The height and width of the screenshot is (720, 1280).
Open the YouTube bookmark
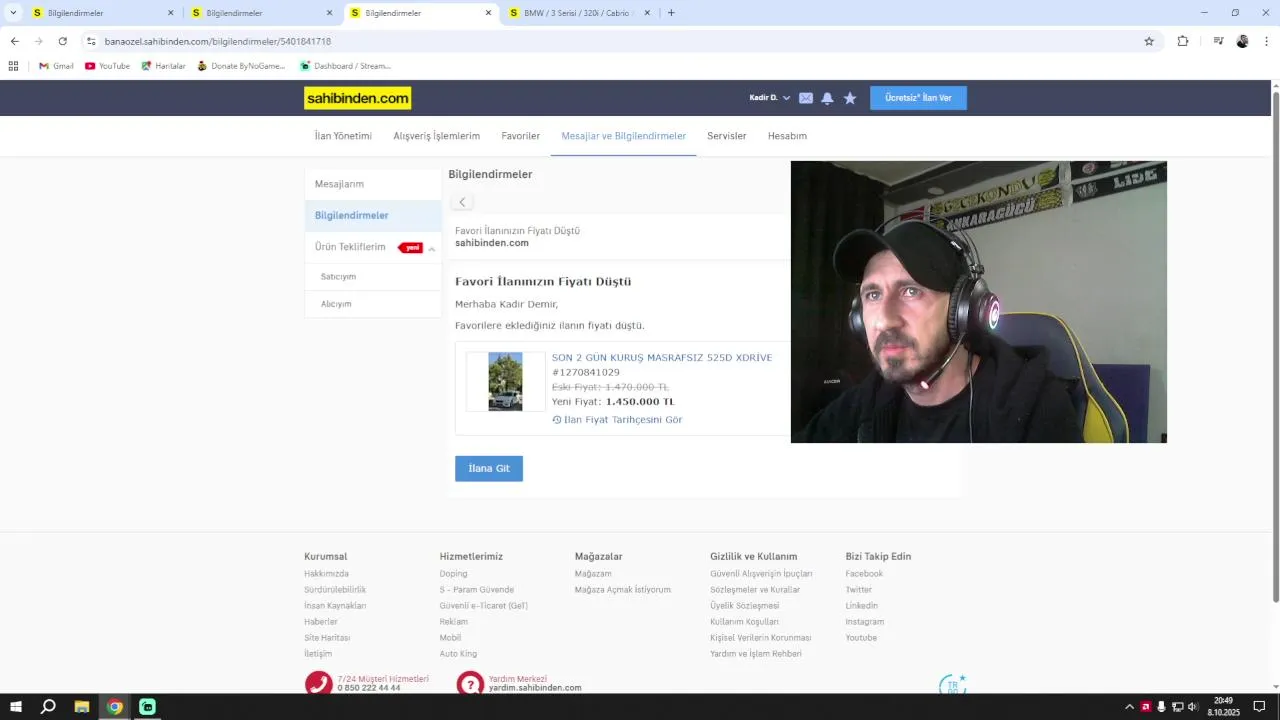click(107, 66)
